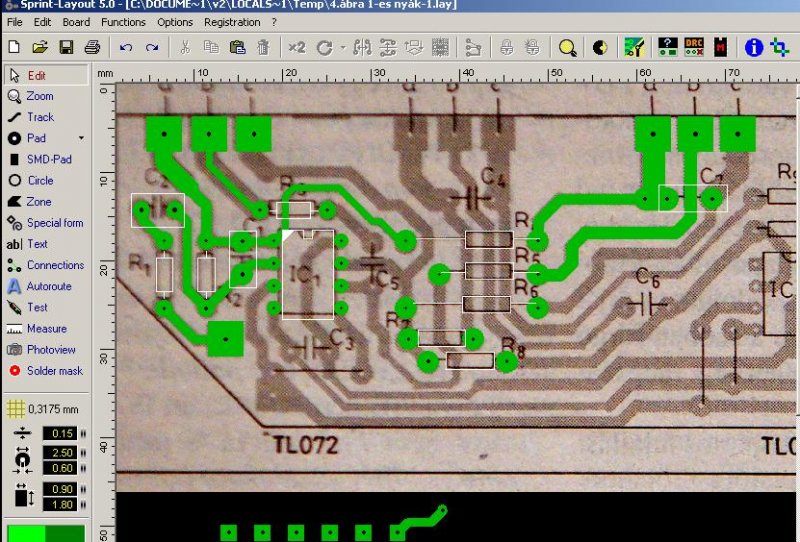Click the 0,3175 mm grid size setting
Viewport: 800px width, 542px height.
(x=44, y=409)
